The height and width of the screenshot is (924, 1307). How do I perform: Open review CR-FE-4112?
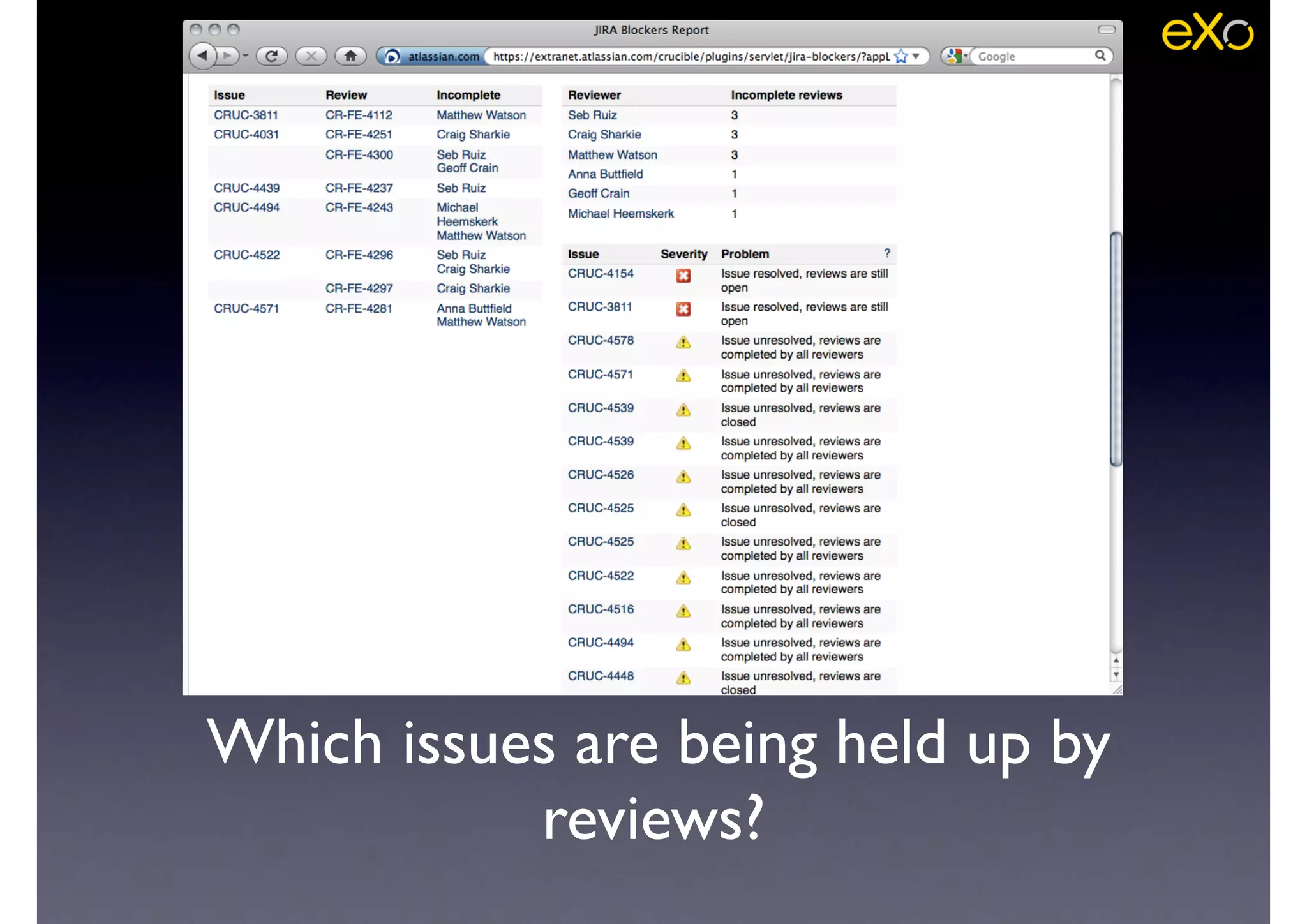pos(359,115)
